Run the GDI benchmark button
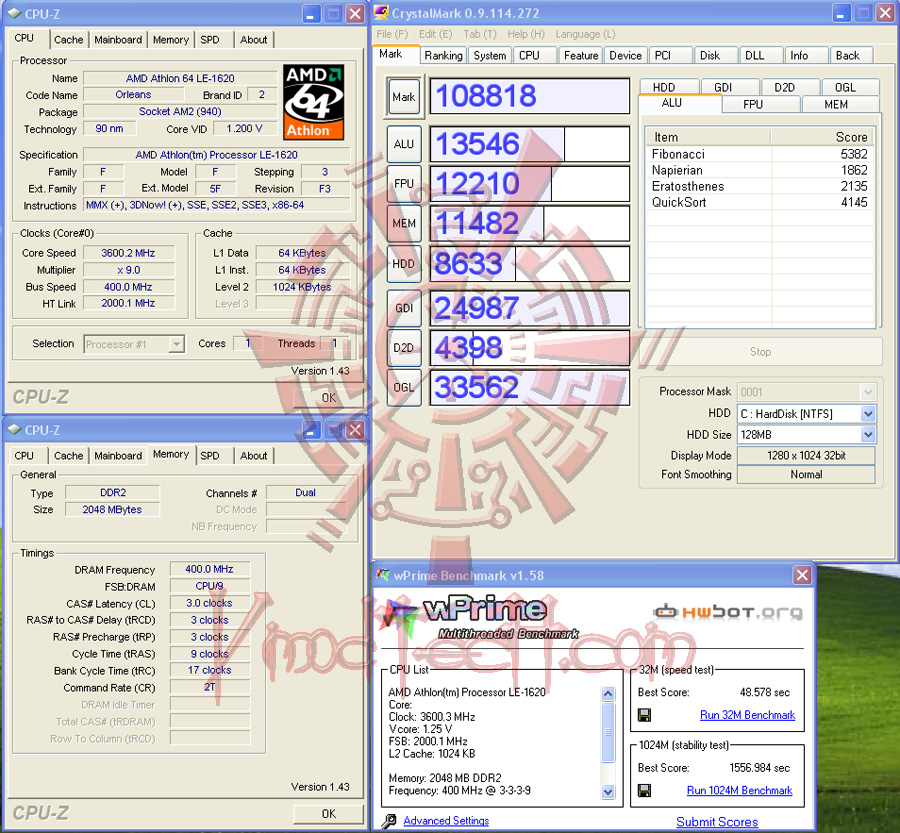Viewport: 900px width, 833px height. pyautogui.click(x=404, y=308)
